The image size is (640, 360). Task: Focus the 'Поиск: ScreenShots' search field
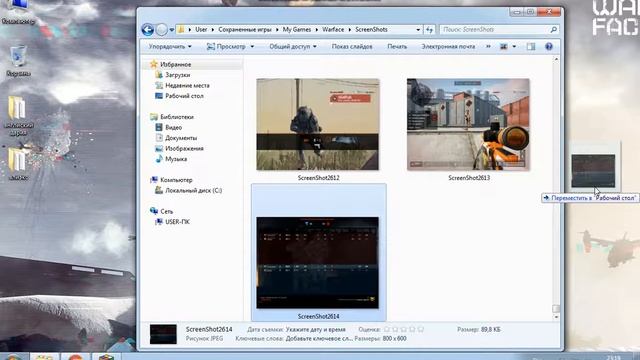pyautogui.click(x=494, y=29)
